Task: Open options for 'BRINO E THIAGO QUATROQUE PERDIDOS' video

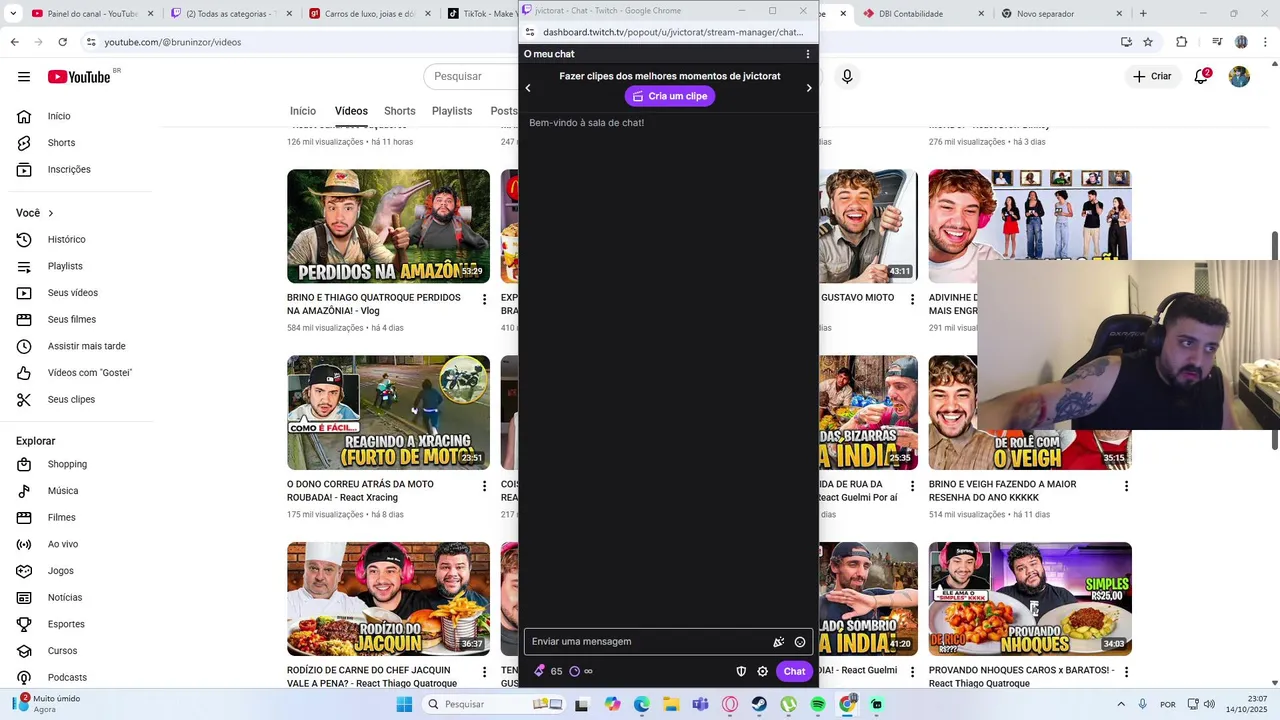Action: coord(485,299)
